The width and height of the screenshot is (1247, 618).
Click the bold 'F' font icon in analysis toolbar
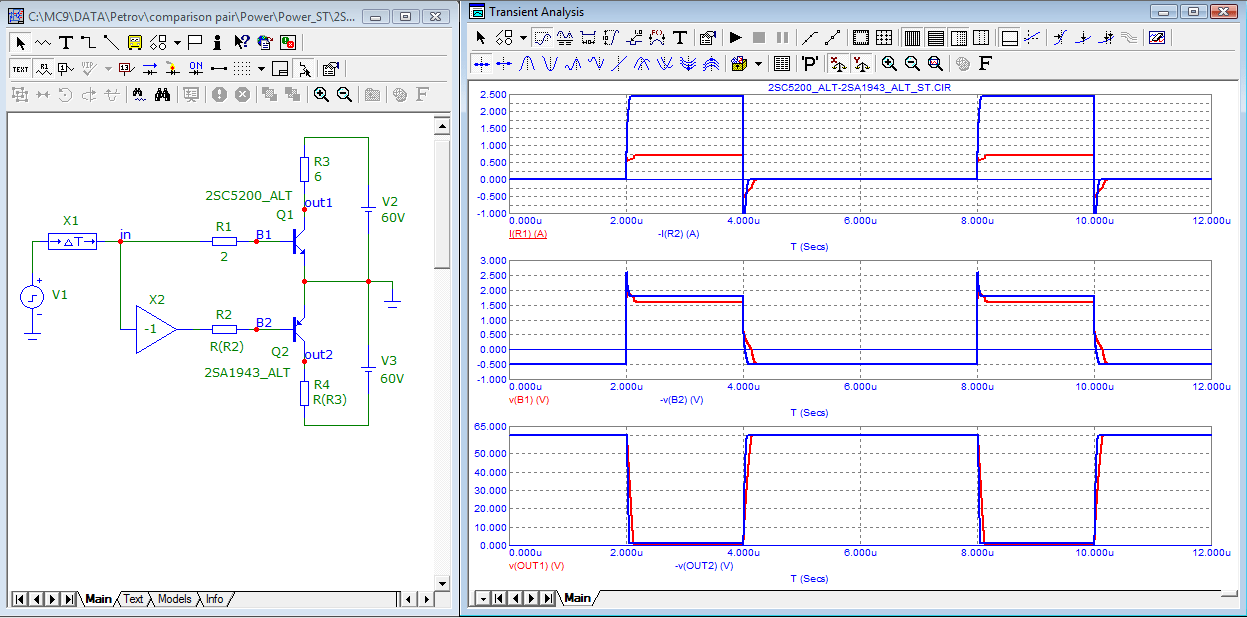click(x=985, y=64)
